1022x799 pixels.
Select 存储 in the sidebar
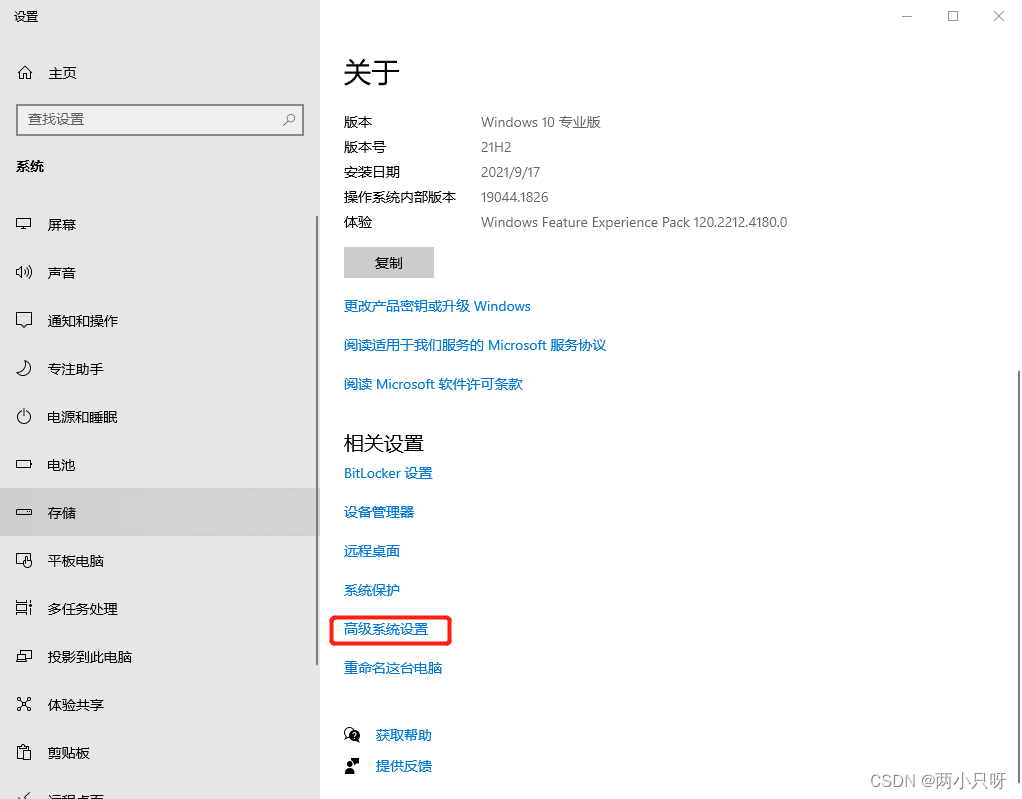click(158, 513)
